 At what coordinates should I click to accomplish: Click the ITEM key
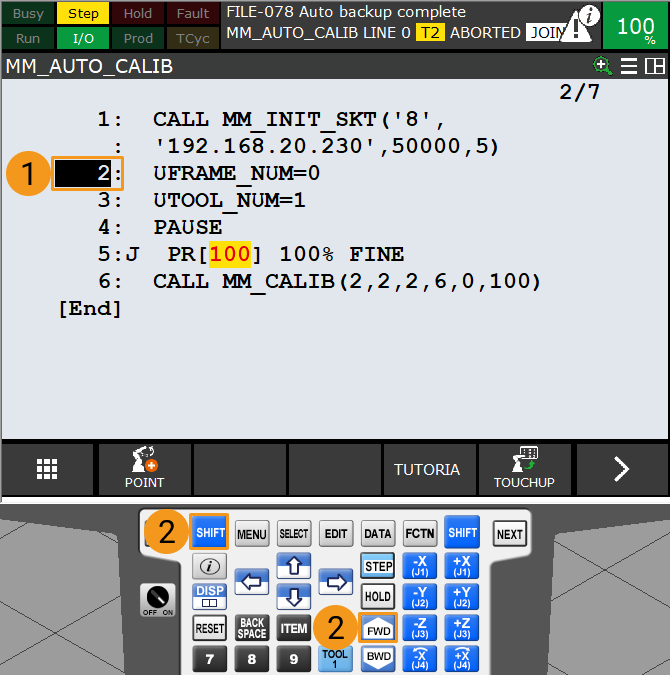tap(294, 628)
